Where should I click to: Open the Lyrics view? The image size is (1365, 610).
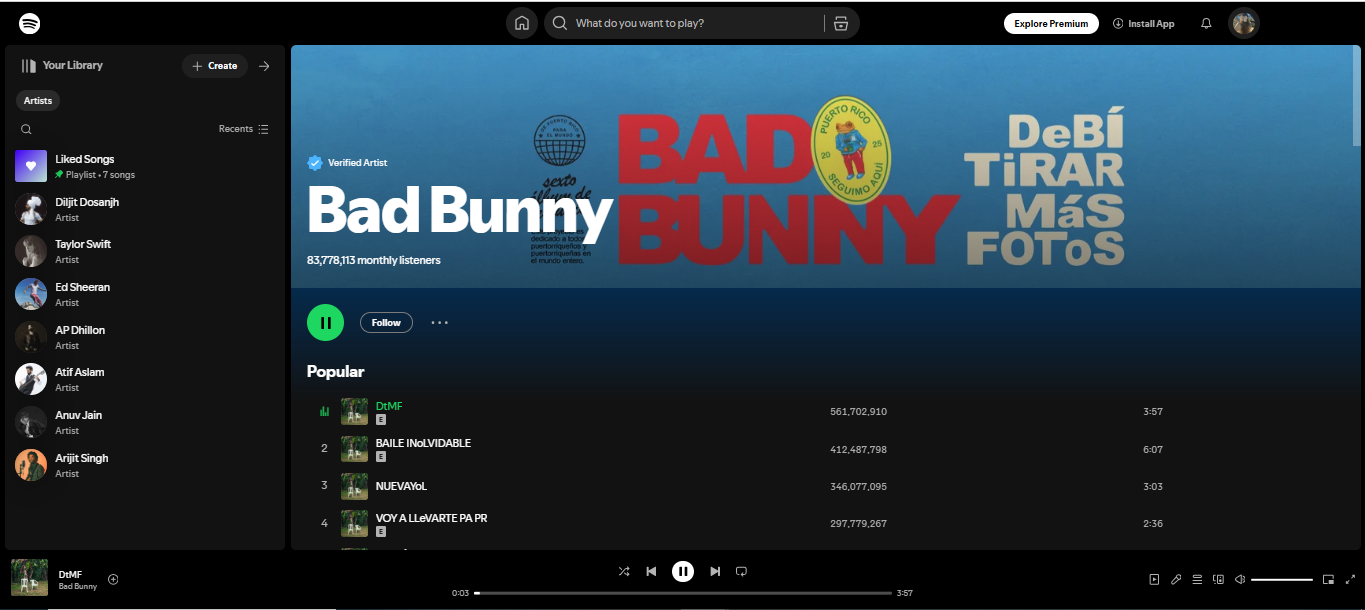click(1176, 579)
